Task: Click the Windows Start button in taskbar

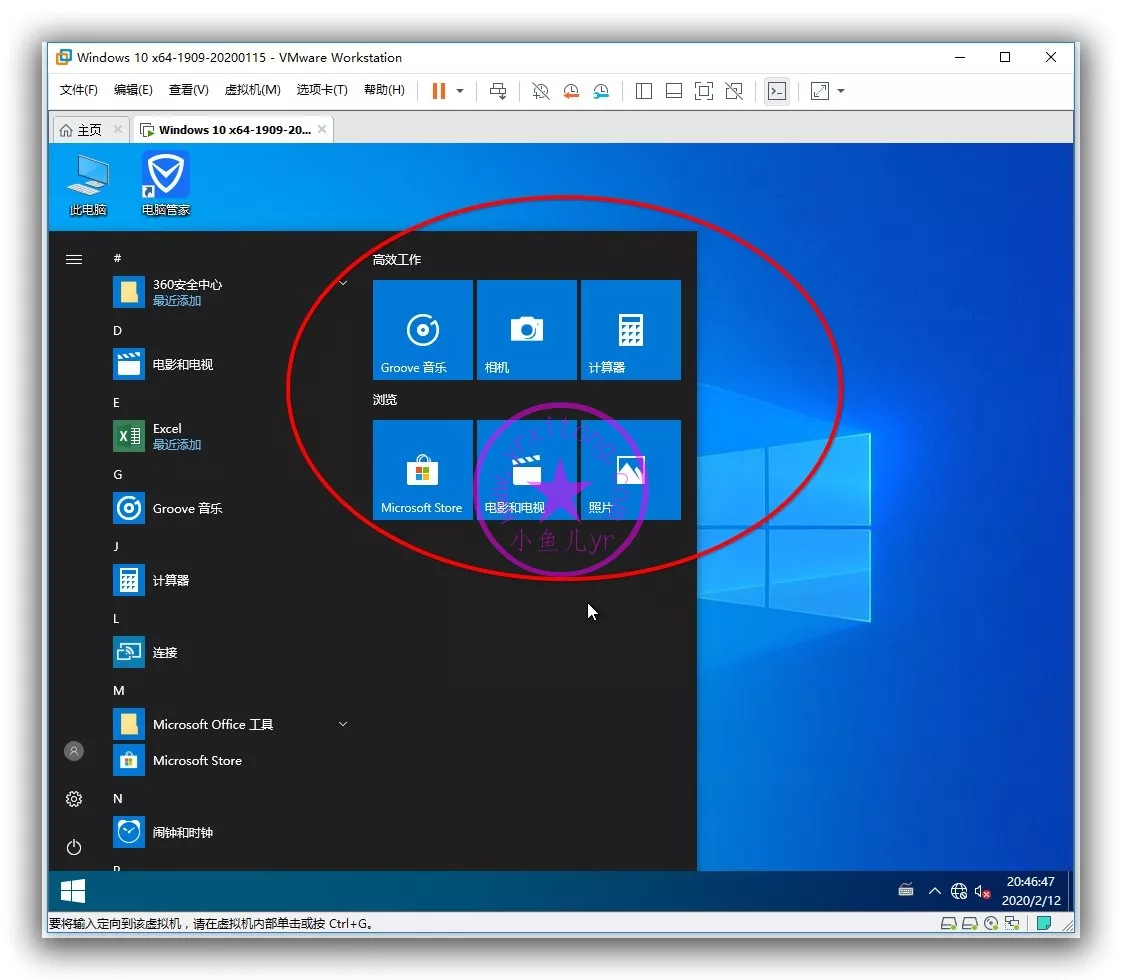Action: tap(73, 891)
